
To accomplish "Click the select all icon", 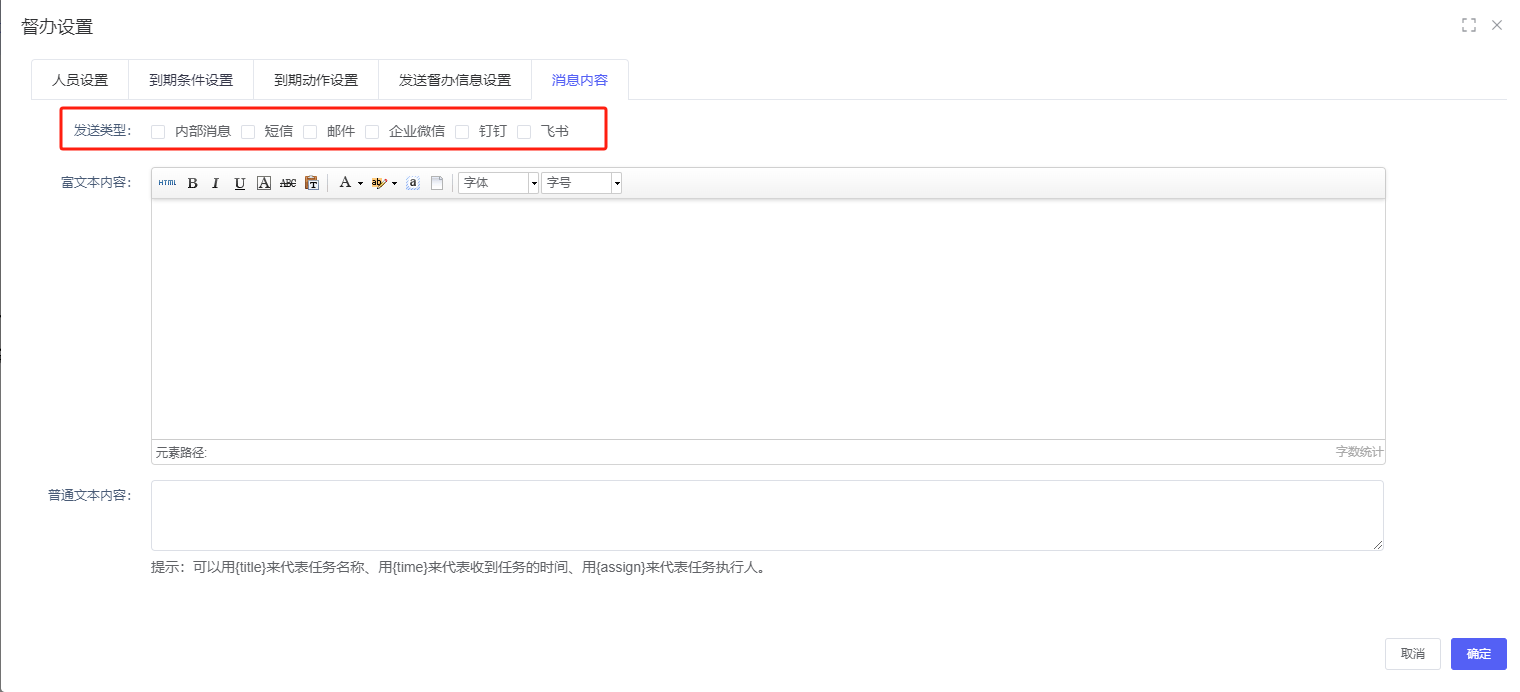I will point(413,183).
